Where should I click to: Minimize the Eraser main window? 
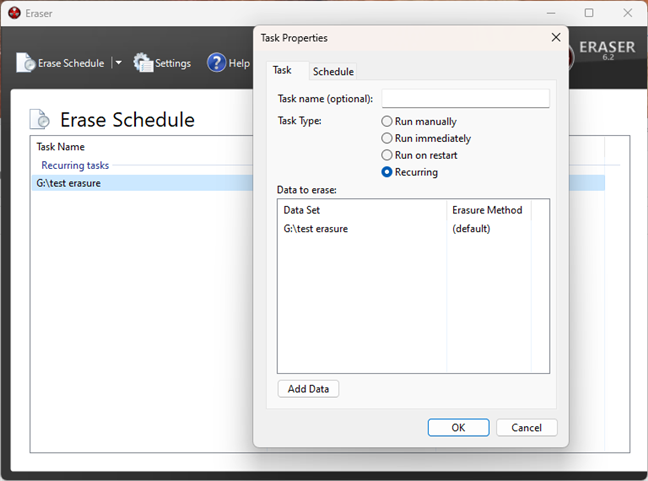pyautogui.click(x=551, y=13)
